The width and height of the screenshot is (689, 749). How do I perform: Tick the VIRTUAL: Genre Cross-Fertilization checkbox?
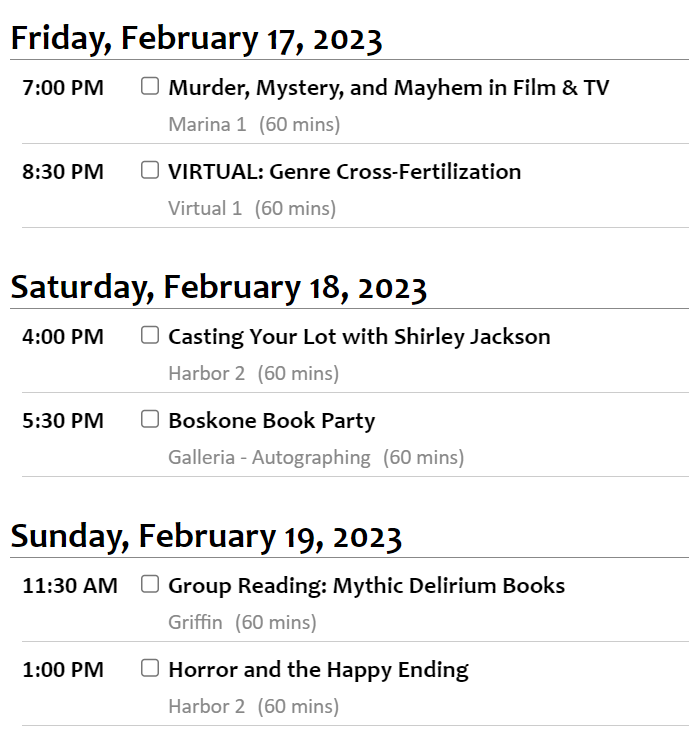[x=150, y=170]
